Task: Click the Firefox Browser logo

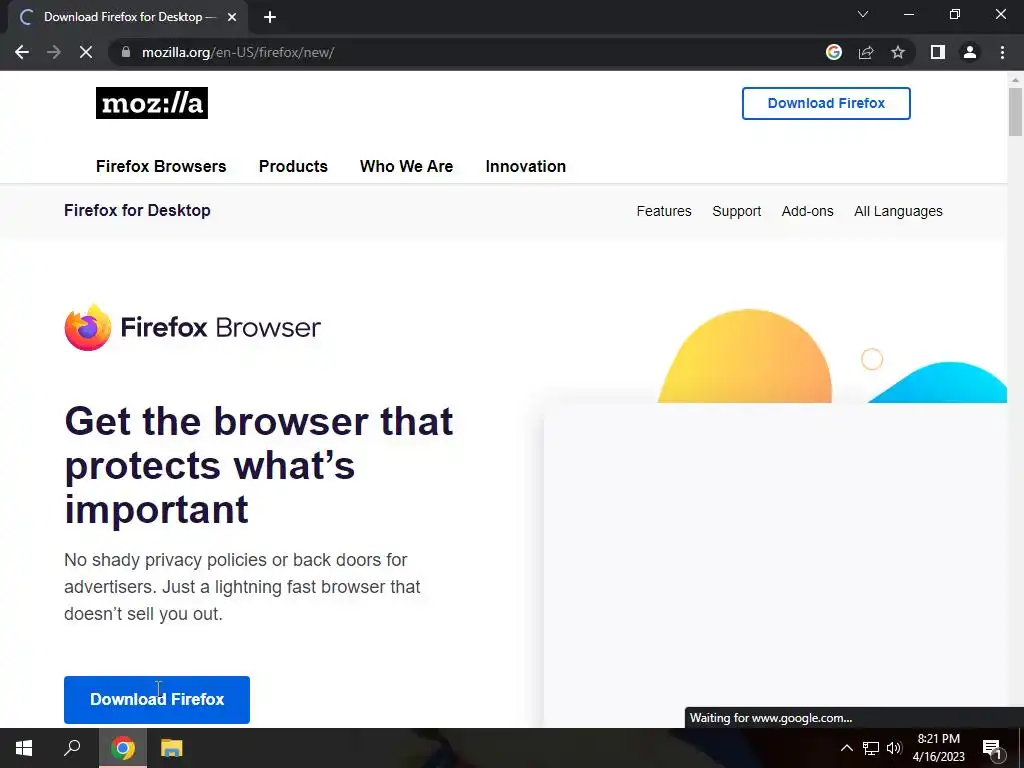Action: pos(193,327)
